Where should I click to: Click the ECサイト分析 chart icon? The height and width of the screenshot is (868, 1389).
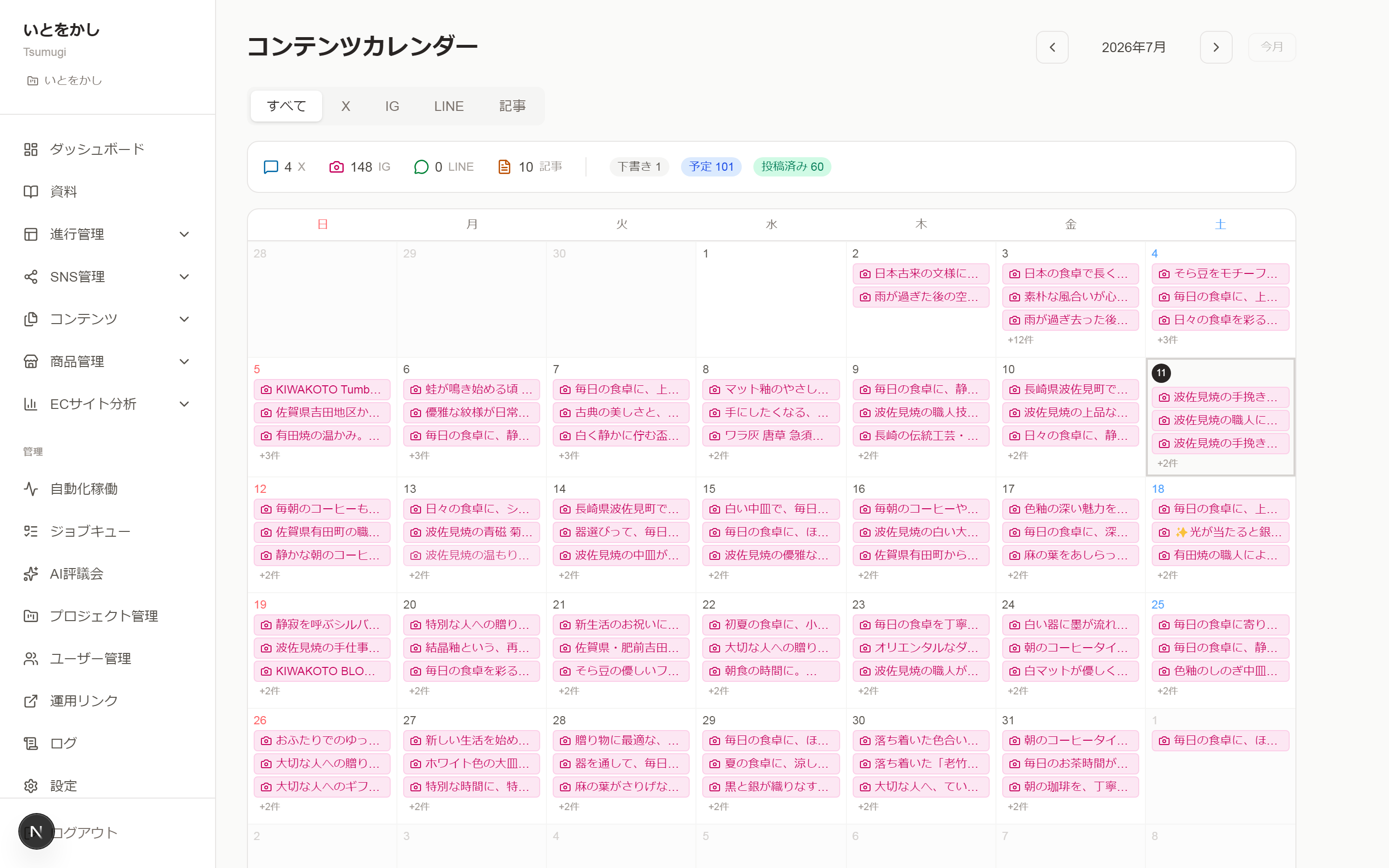30,404
